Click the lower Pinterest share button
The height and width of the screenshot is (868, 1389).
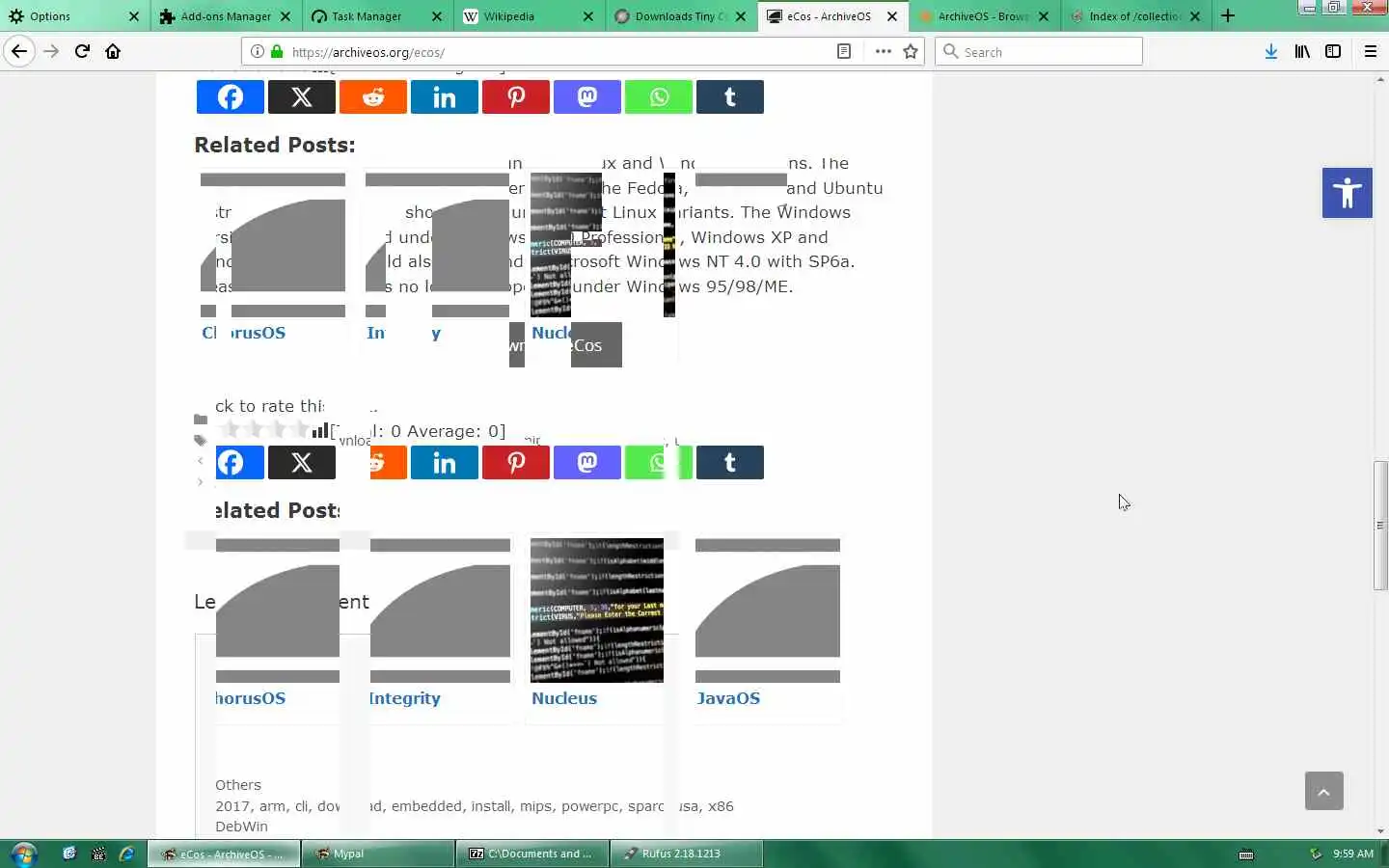(x=516, y=462)
